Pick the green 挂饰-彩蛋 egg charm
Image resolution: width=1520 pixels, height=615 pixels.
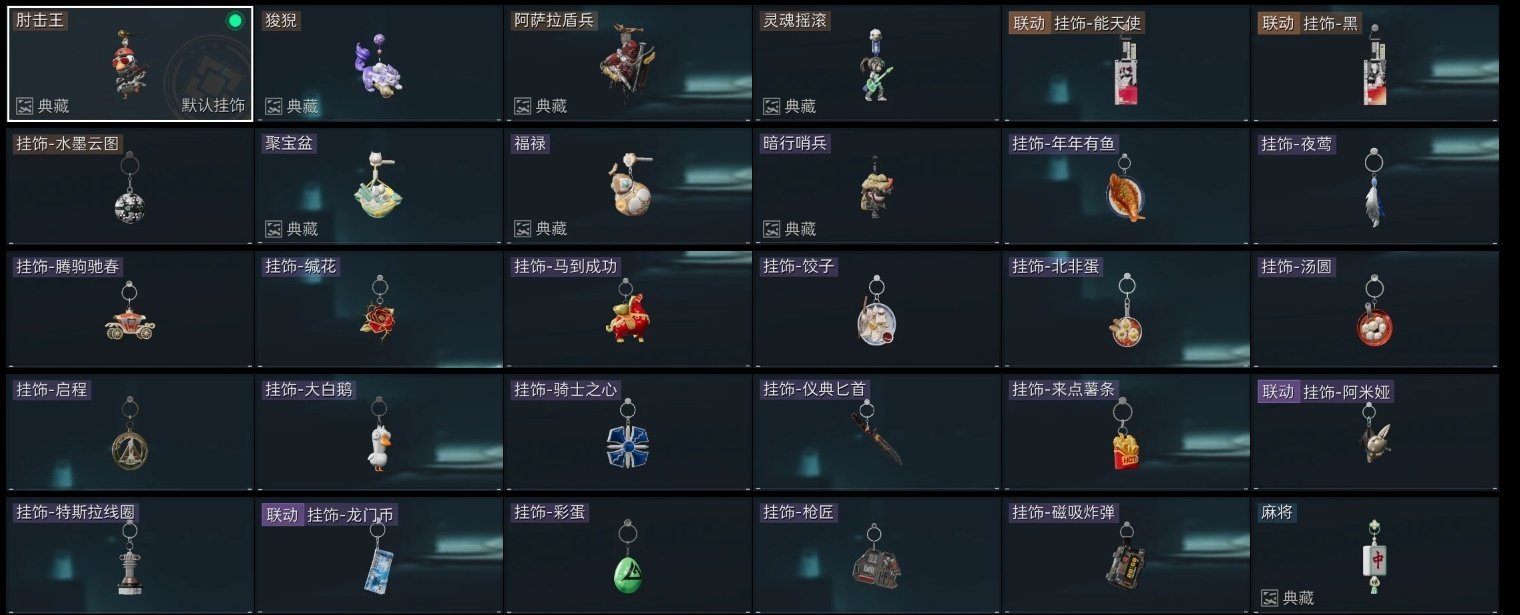coord(628,558)
